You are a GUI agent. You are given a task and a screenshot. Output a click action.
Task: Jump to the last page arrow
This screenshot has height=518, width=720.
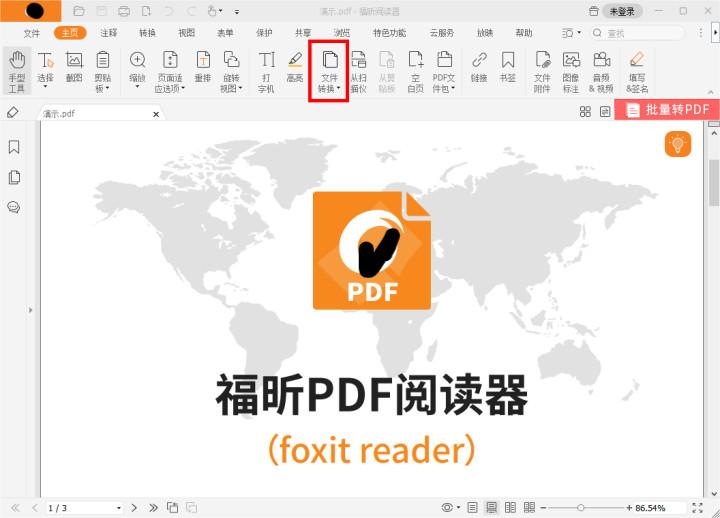coord(153,507)
